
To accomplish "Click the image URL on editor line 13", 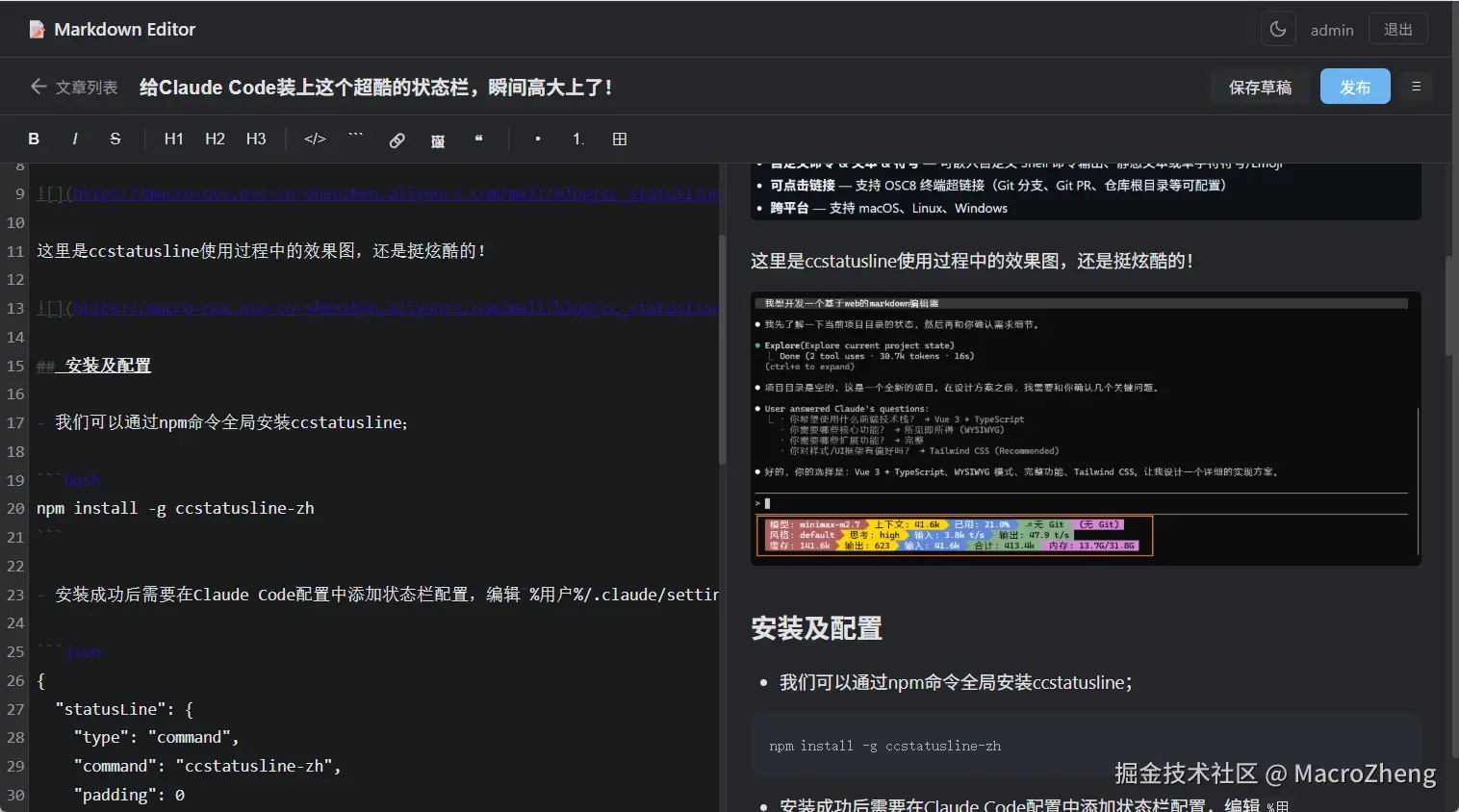I will (x=396, y=308).
